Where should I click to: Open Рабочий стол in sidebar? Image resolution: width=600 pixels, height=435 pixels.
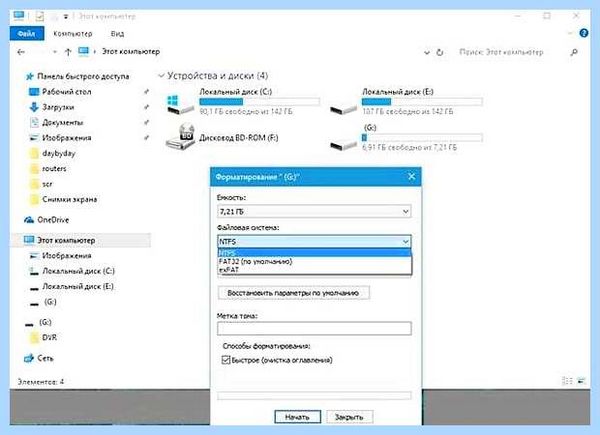pyautogui.click(x=67, y=92)
